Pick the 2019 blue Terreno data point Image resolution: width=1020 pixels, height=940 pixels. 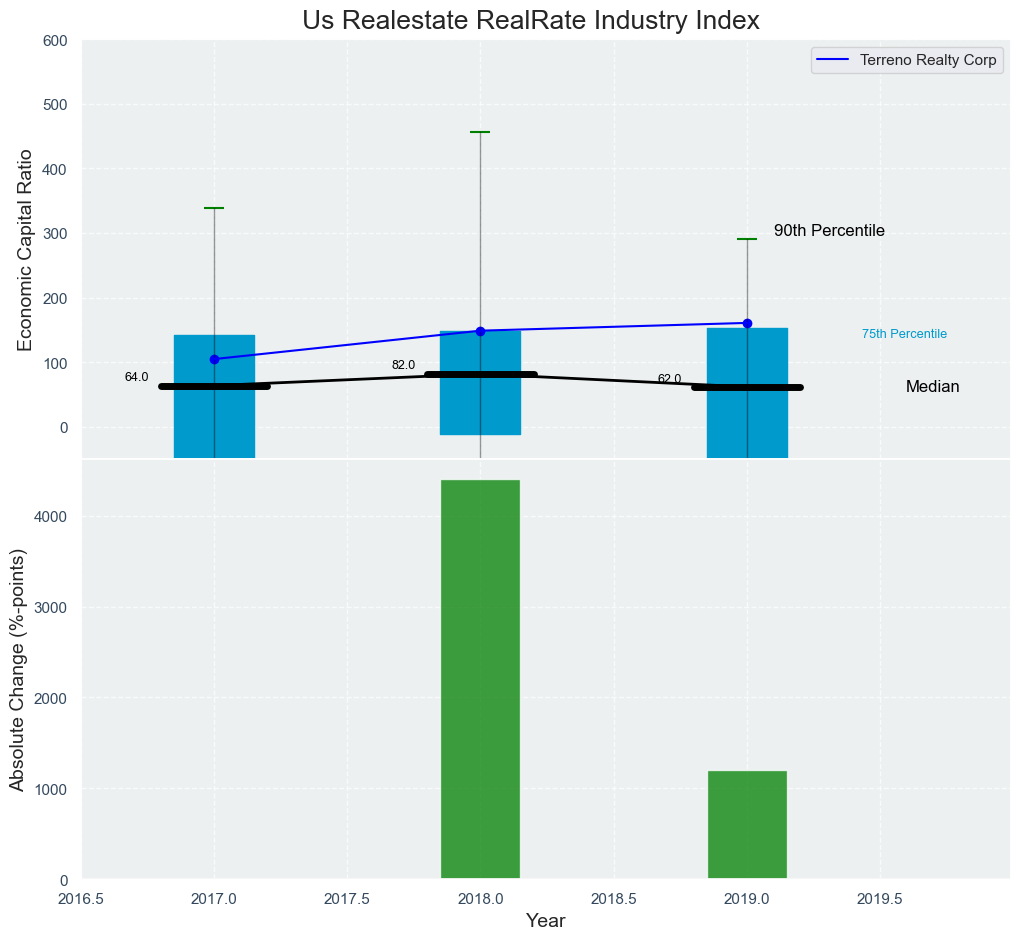pyautogui.click(x=747, y=323)
